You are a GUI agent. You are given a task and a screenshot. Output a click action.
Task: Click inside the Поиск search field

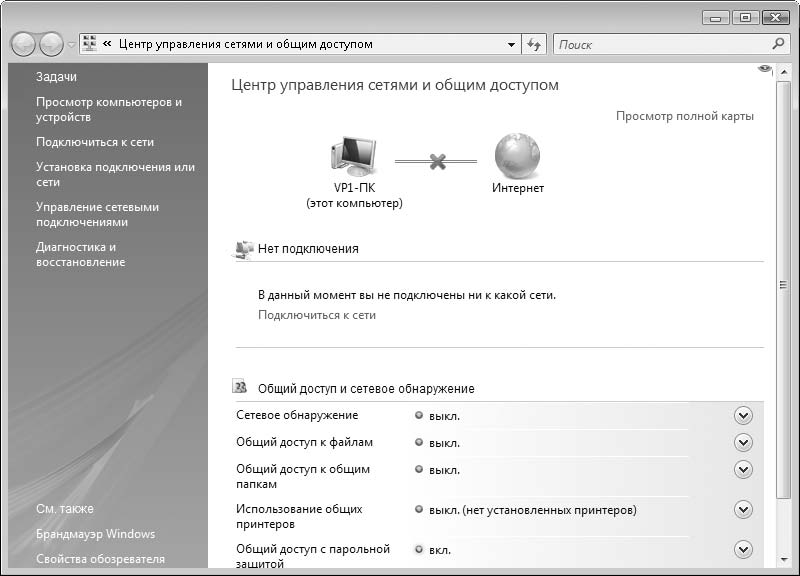point(660,45)
